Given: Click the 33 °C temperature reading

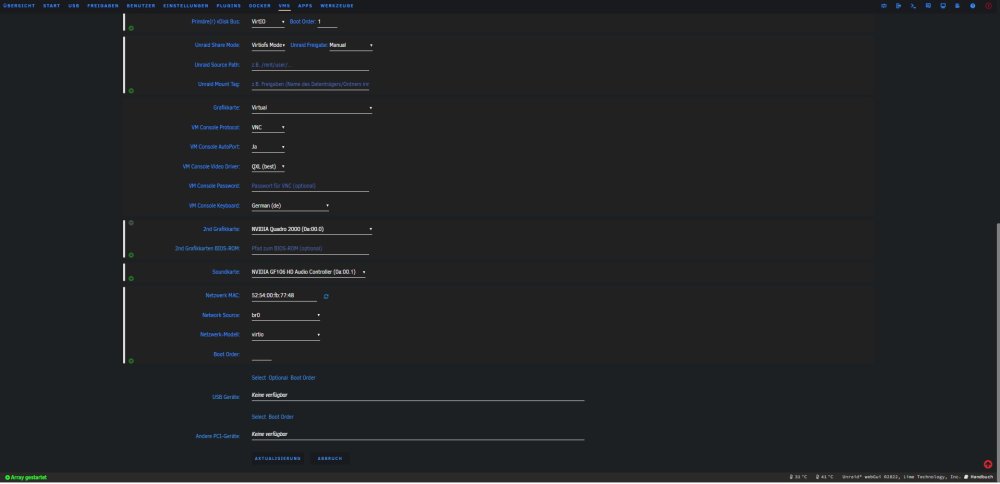Looking at the screenshot, I should click(x=798, y=477).
